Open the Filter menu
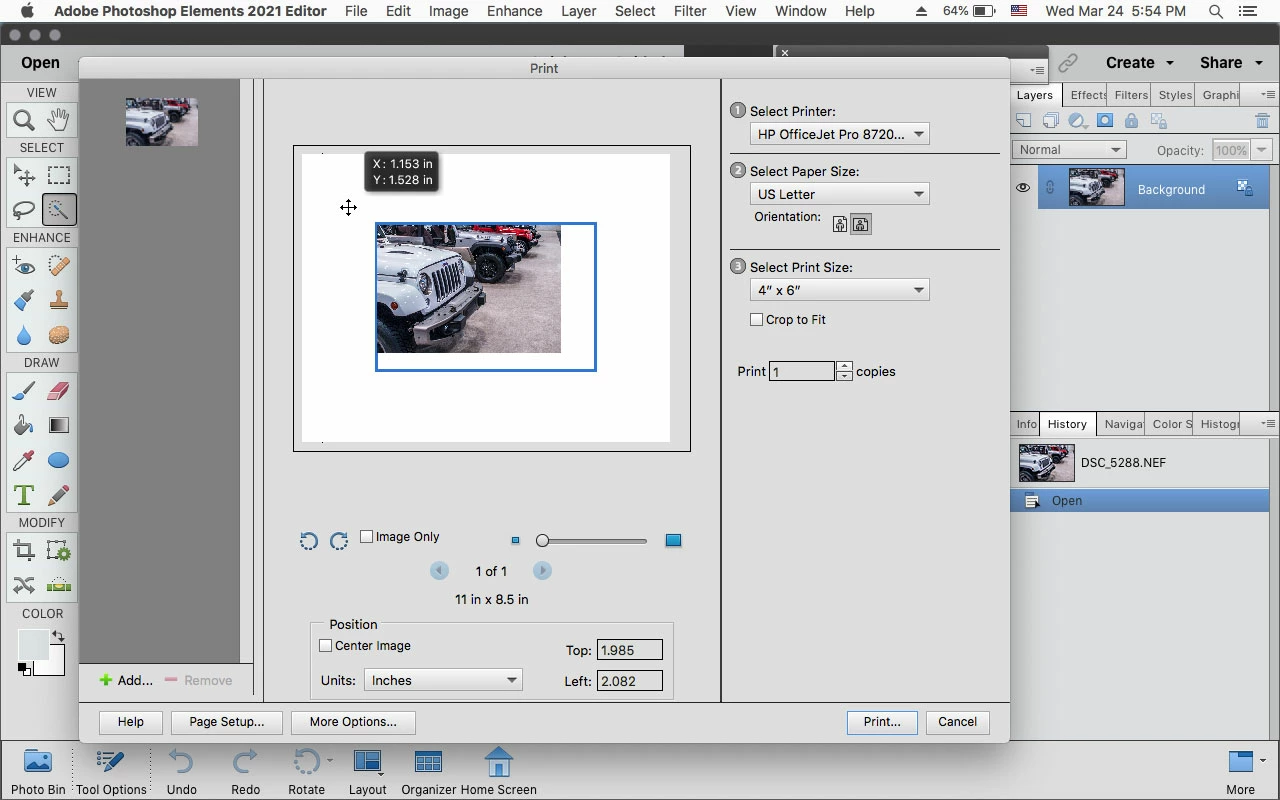 (x=690, y=11)
